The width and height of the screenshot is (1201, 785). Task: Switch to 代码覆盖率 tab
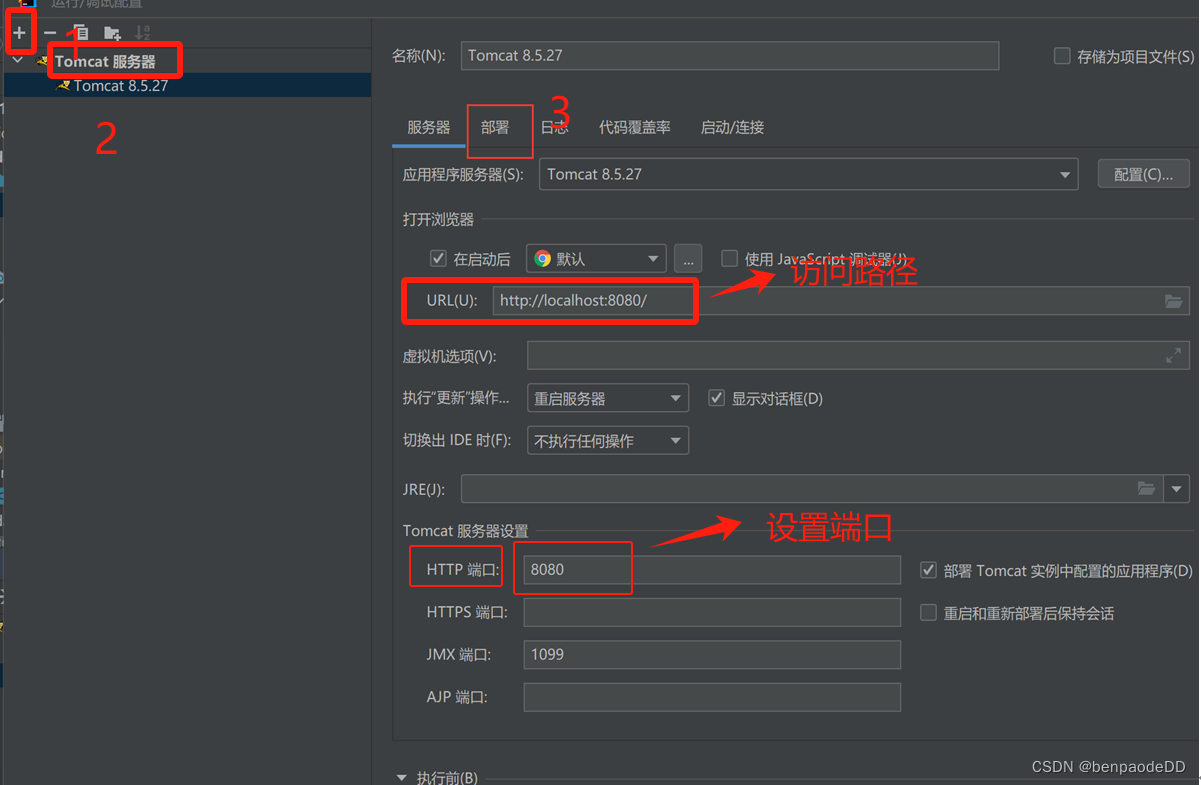click(635, 127)
